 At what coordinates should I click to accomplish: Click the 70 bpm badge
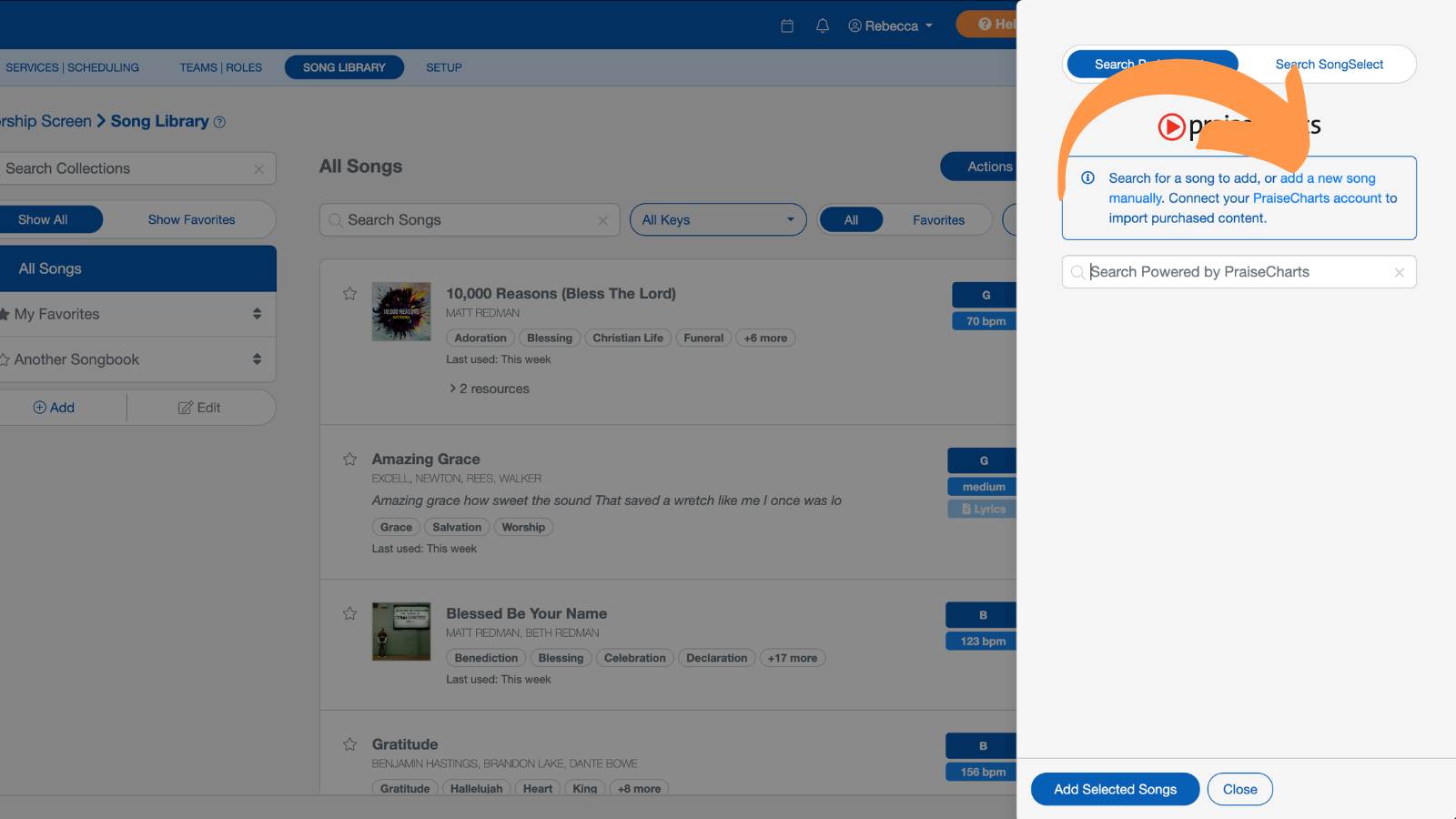coord(985,321)
